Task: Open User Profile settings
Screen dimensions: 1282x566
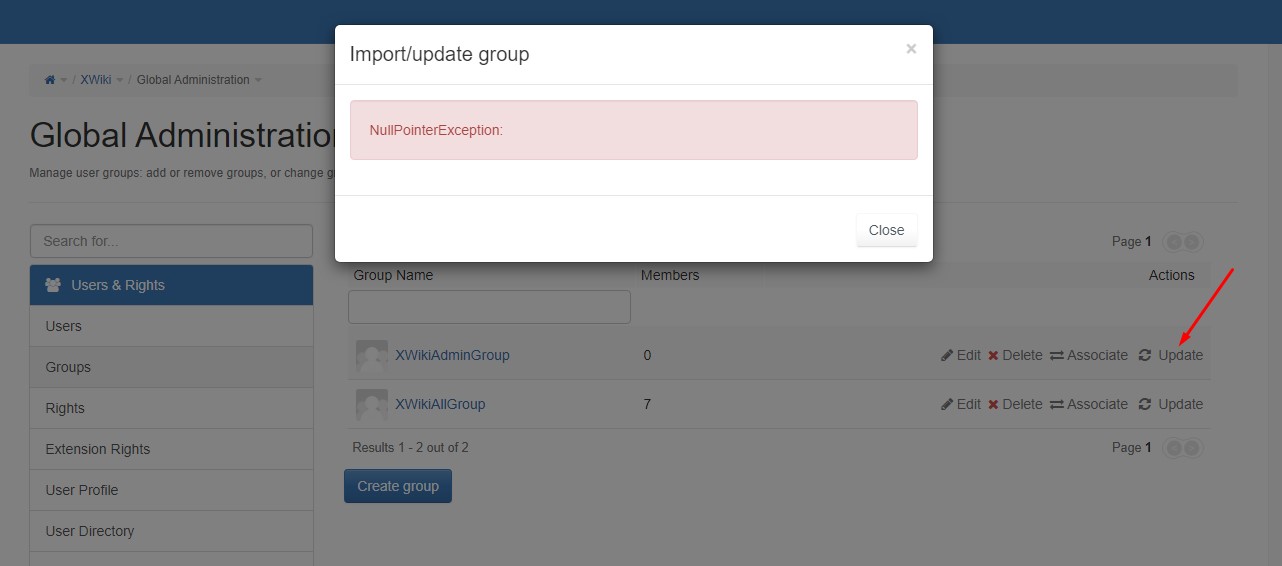Action: (x=171, y=490)
